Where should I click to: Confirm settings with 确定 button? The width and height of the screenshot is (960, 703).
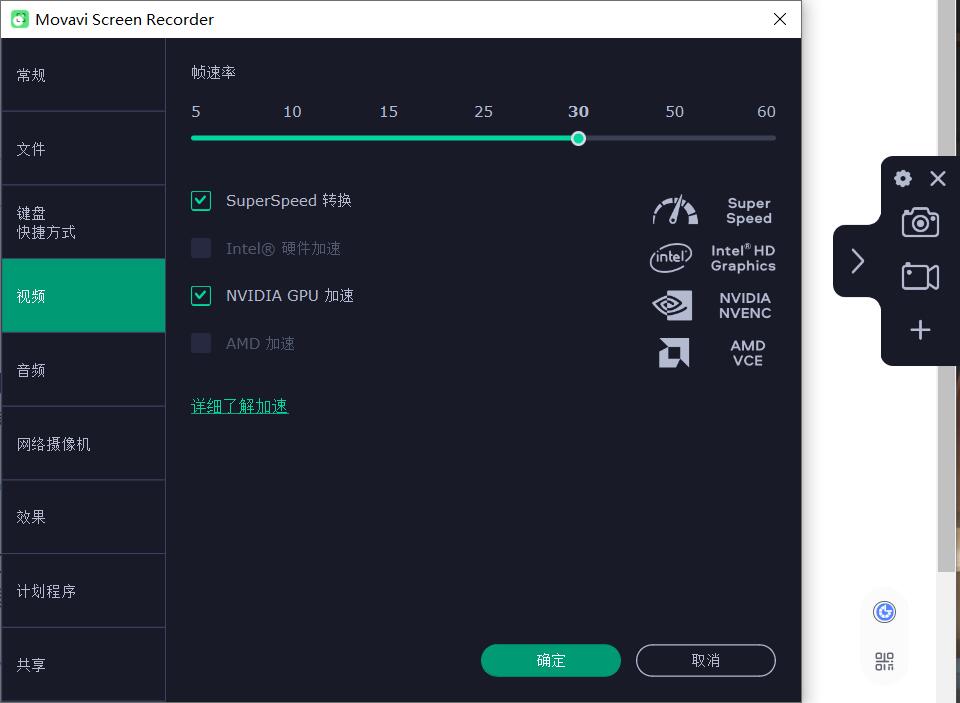pos(550,660)
